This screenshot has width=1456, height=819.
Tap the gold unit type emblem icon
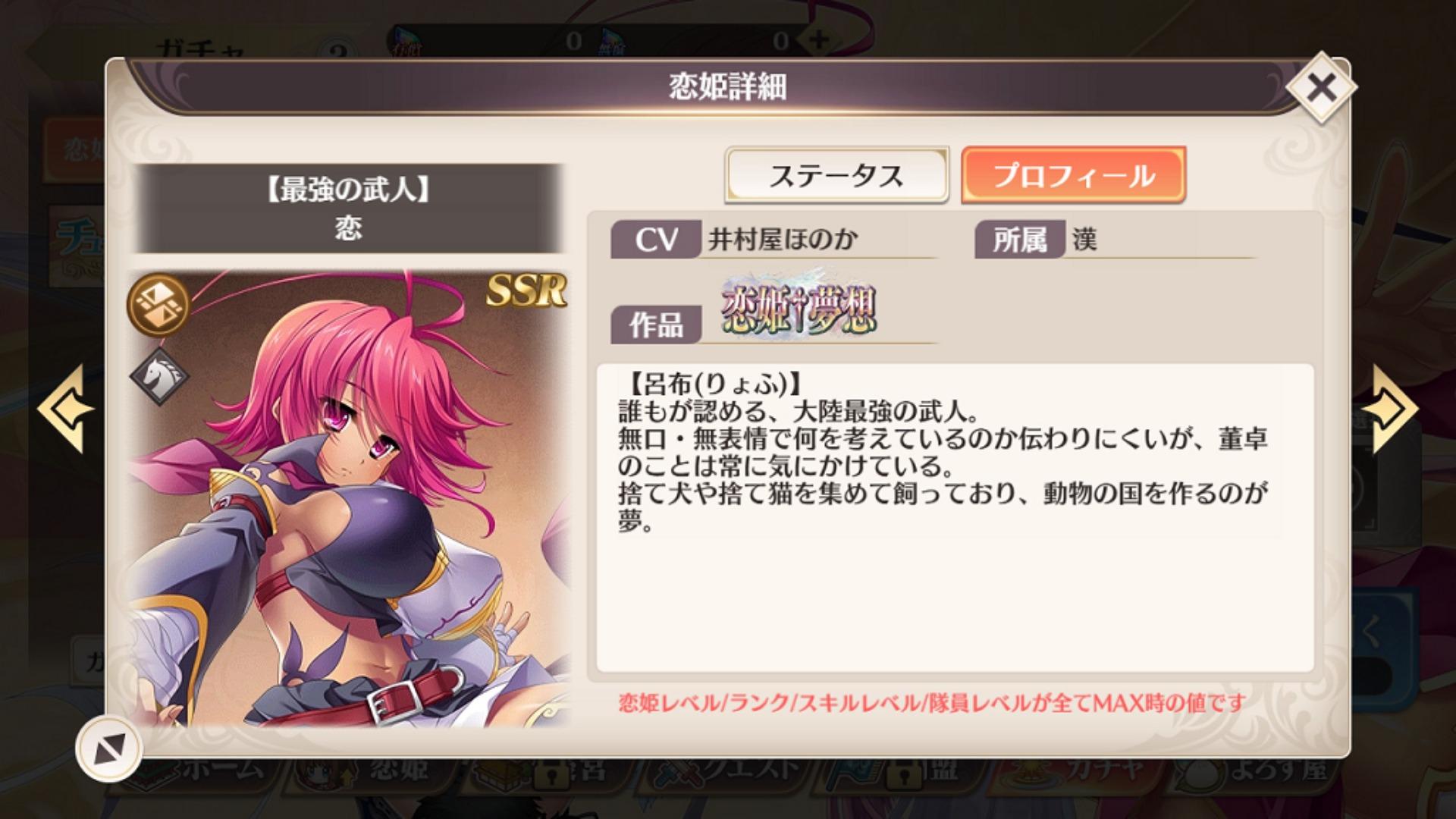pos(158,305)
